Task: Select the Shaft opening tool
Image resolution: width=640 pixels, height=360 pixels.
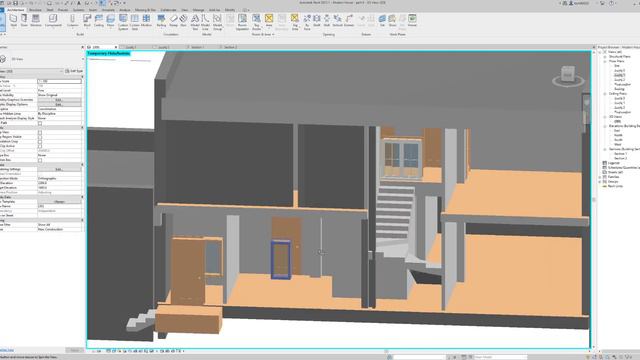Action: pos(317,20)
